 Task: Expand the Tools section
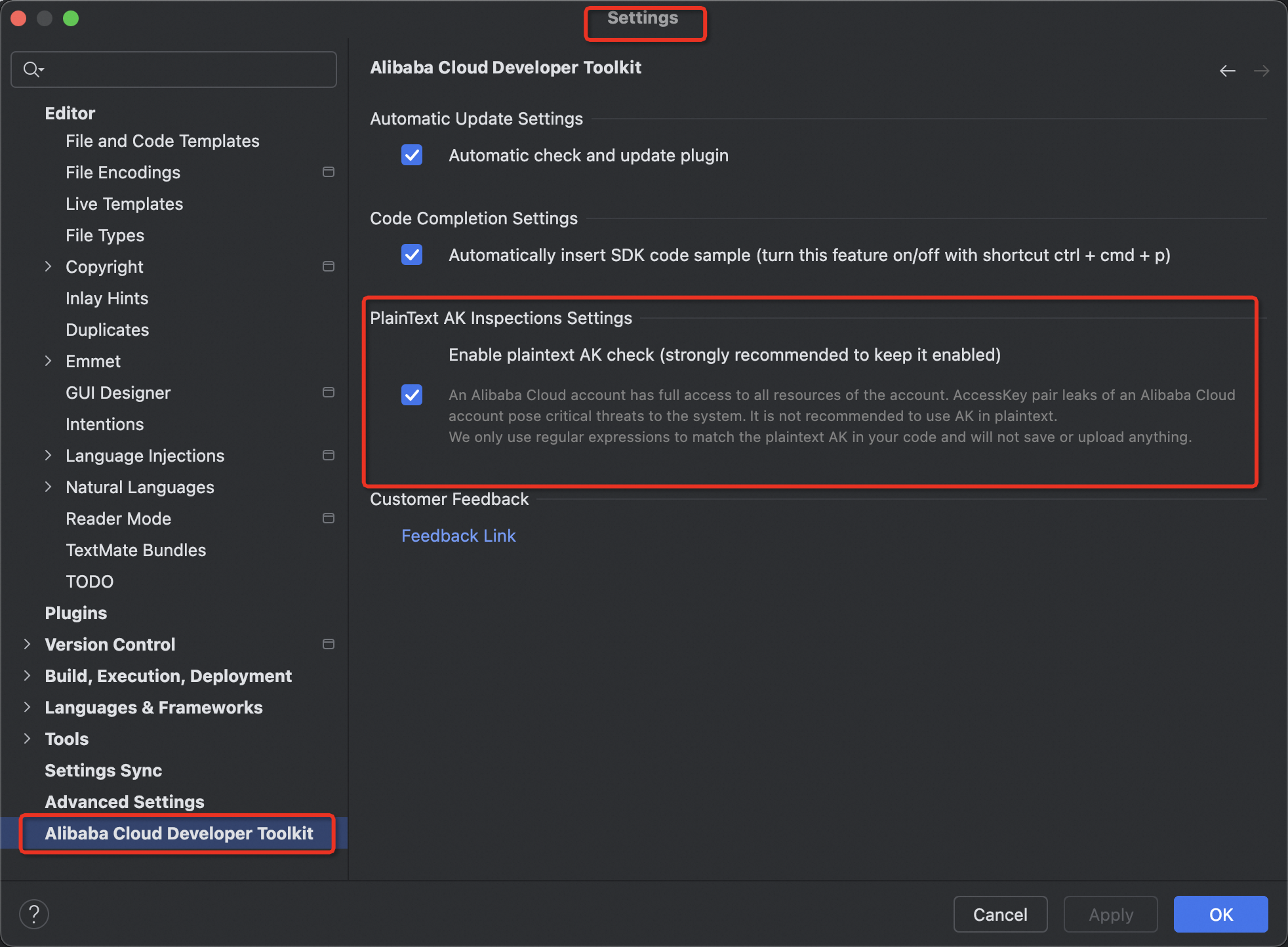pos(27,738)
